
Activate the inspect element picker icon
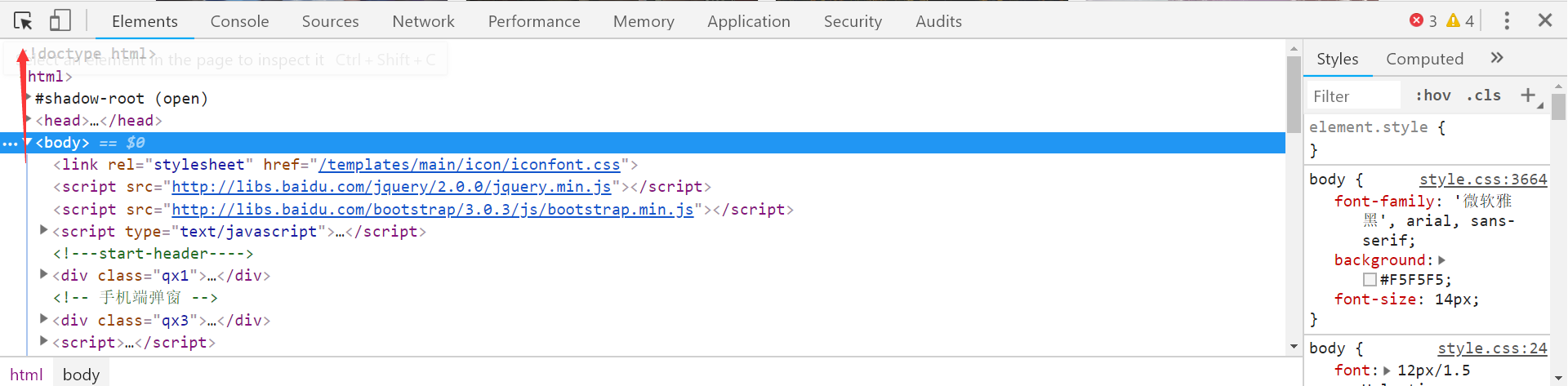(23, 20)
